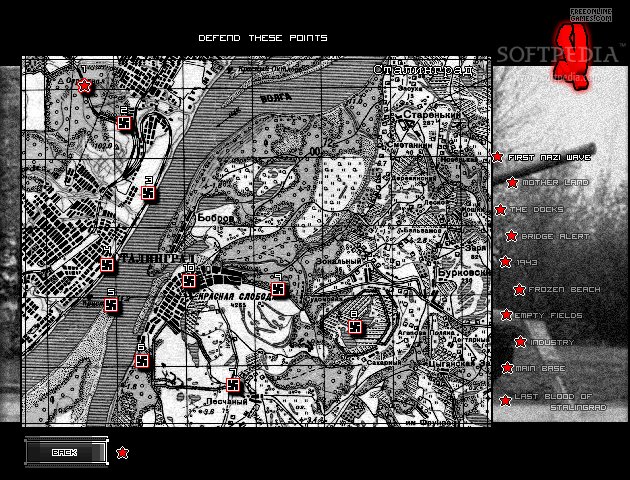The height and width of the screenshot is (480, 630).
Task: Click star beside The Docks
Action: pyautogui.click(x=500, y=209)
